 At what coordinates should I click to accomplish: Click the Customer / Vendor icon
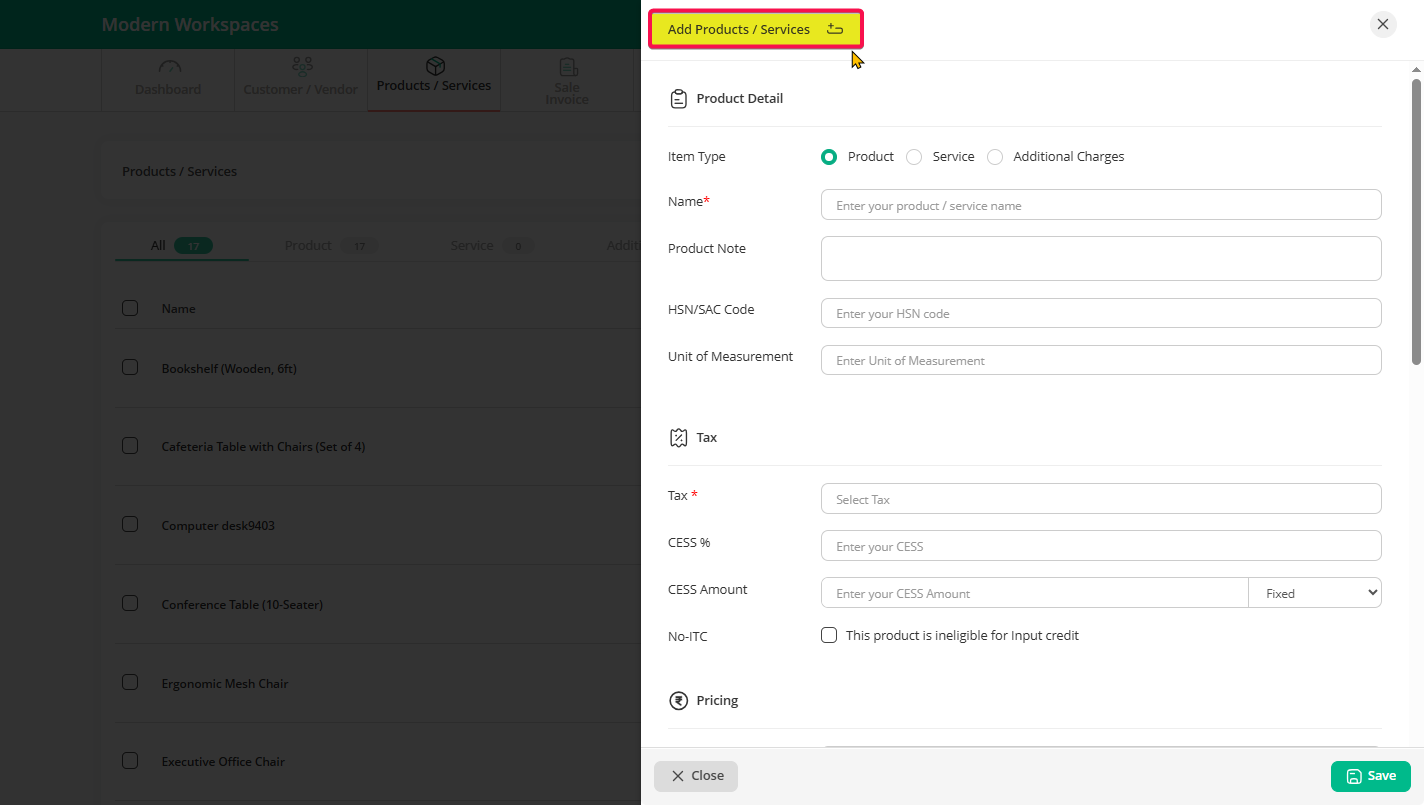[301, 67]
